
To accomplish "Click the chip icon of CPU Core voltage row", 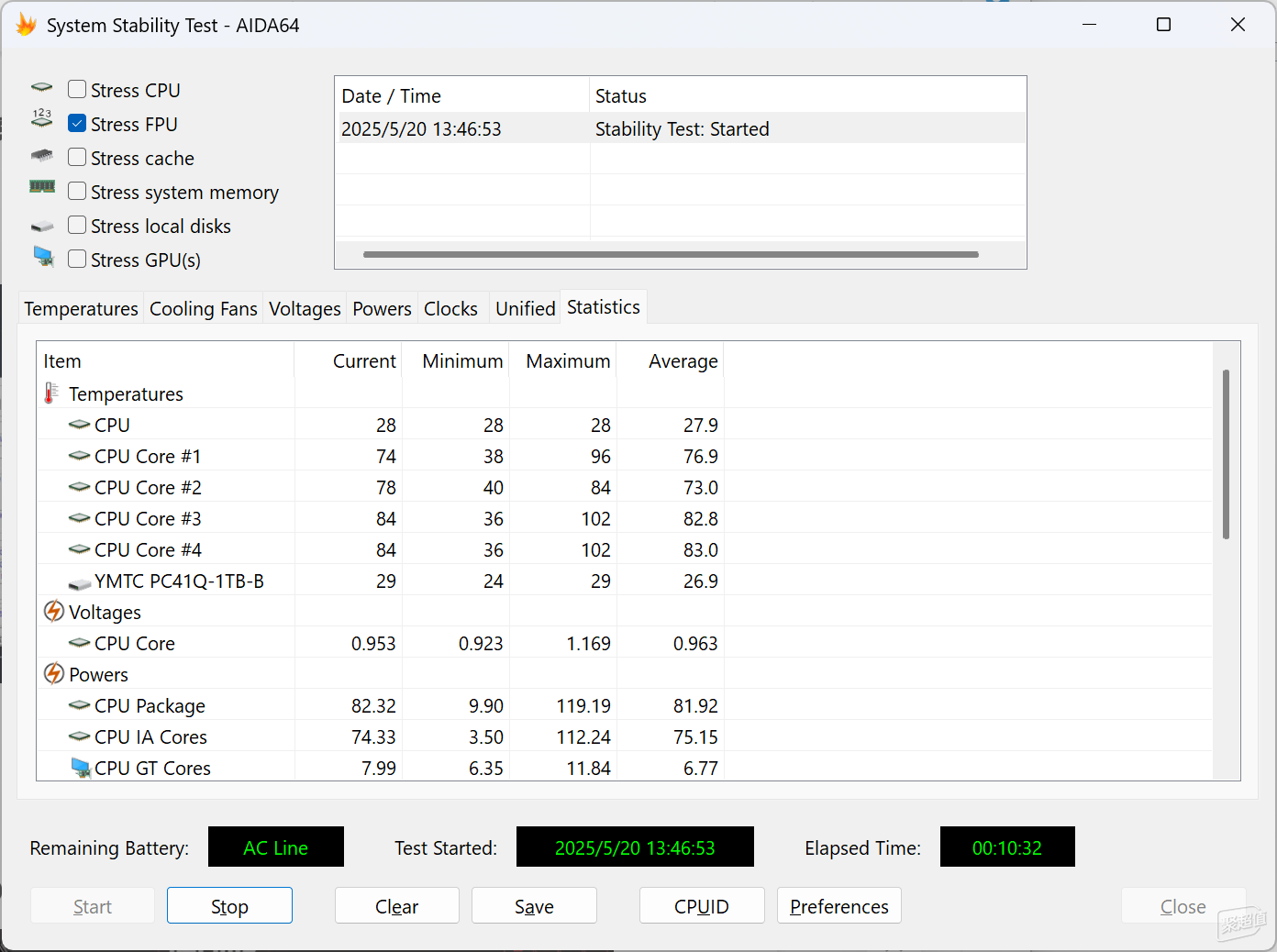I will pos(80,643).
